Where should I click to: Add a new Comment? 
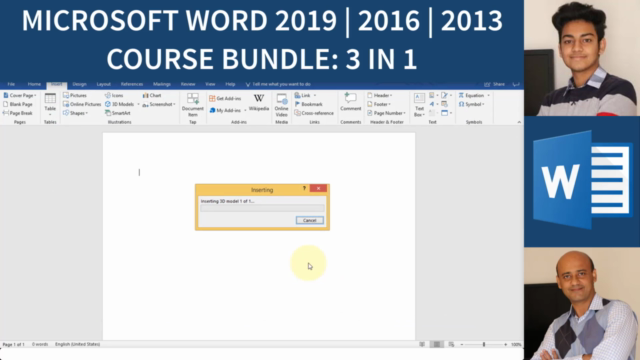coord(351,102)
